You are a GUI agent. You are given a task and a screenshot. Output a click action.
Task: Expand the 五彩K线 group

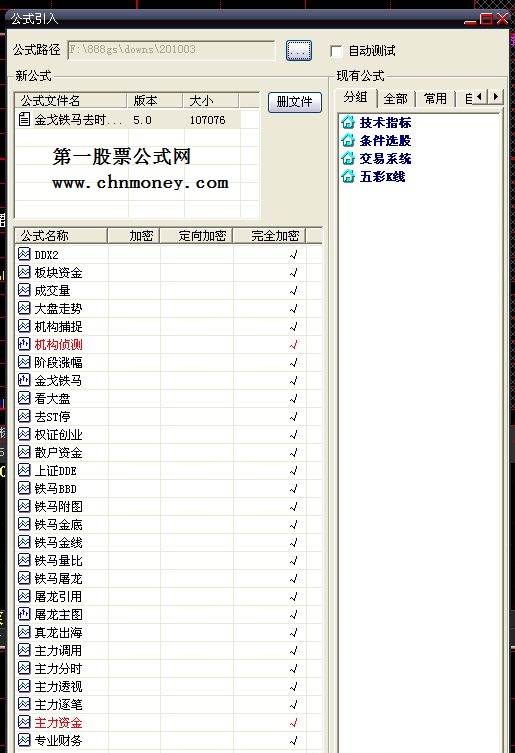click(382, 177)
